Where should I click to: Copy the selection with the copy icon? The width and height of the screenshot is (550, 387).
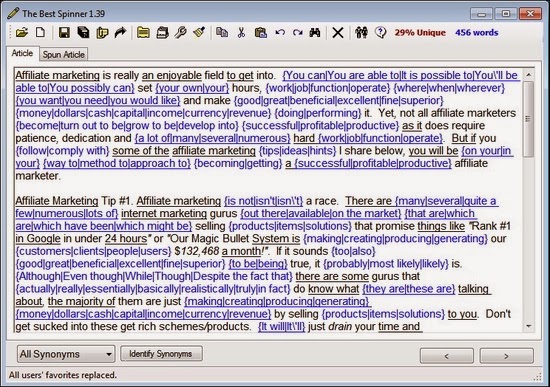click(x=222, y=33)
